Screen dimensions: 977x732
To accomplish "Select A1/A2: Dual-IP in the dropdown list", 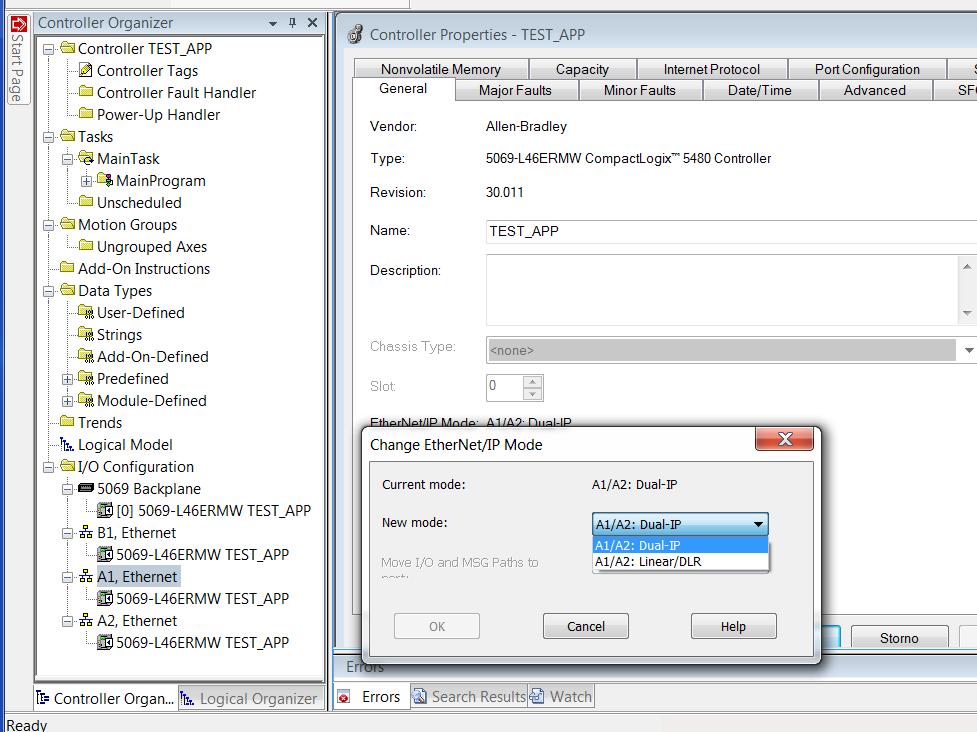I will (x=680, y=545).
